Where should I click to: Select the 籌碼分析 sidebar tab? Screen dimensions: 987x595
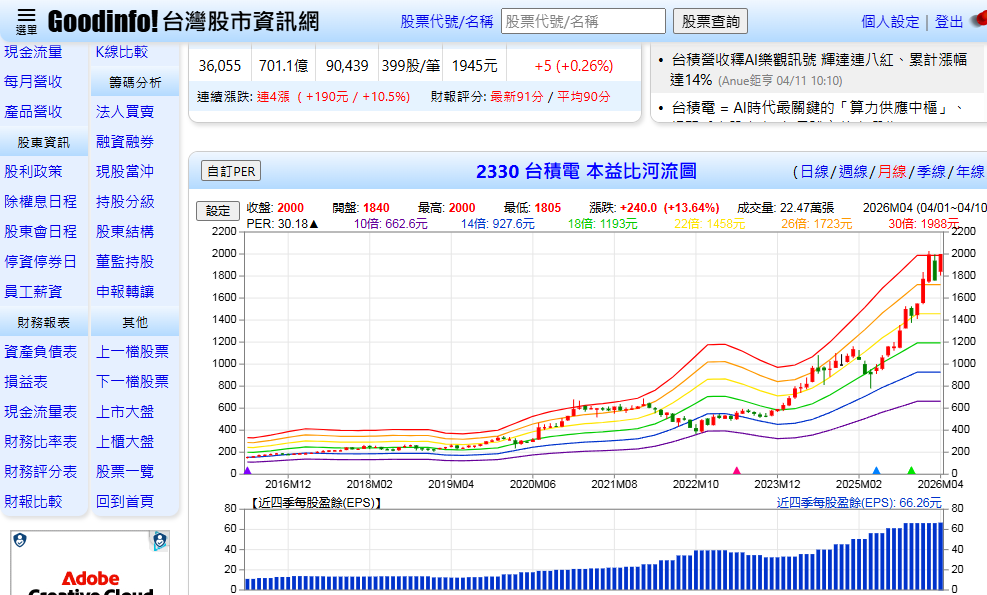click(135, 81)
